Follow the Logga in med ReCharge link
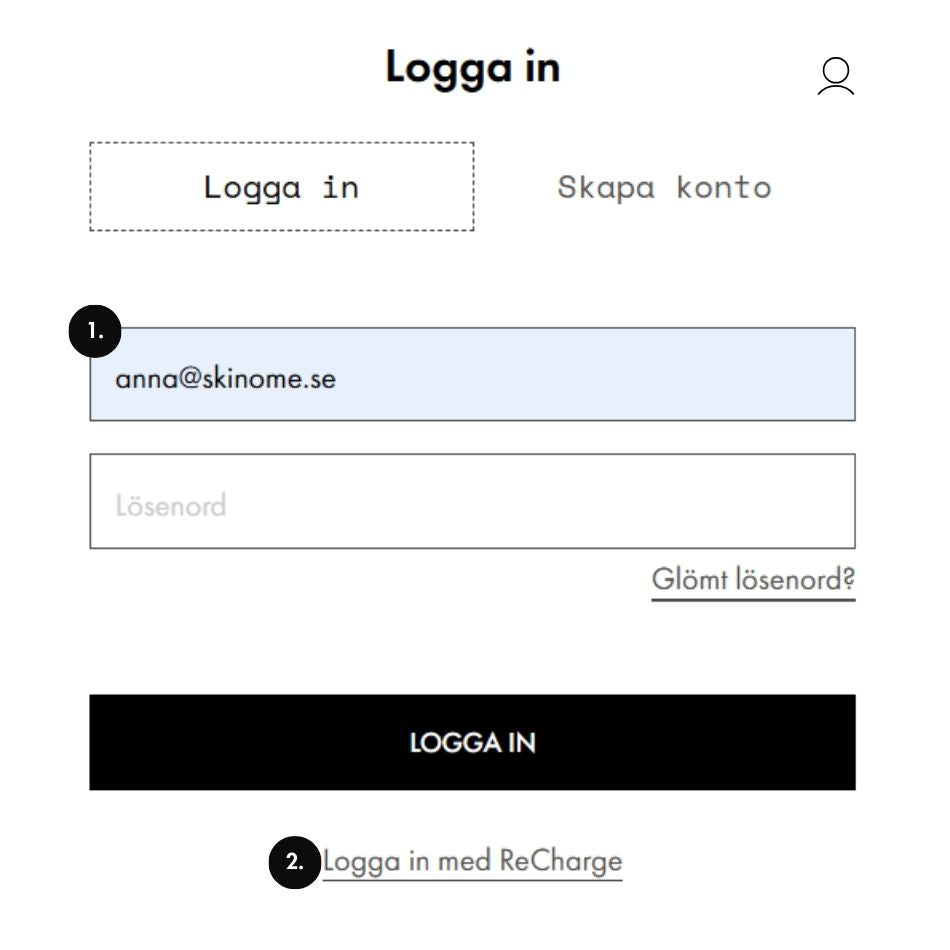The width and height of the screenshot is (950, 950). [x=472, y=861]
